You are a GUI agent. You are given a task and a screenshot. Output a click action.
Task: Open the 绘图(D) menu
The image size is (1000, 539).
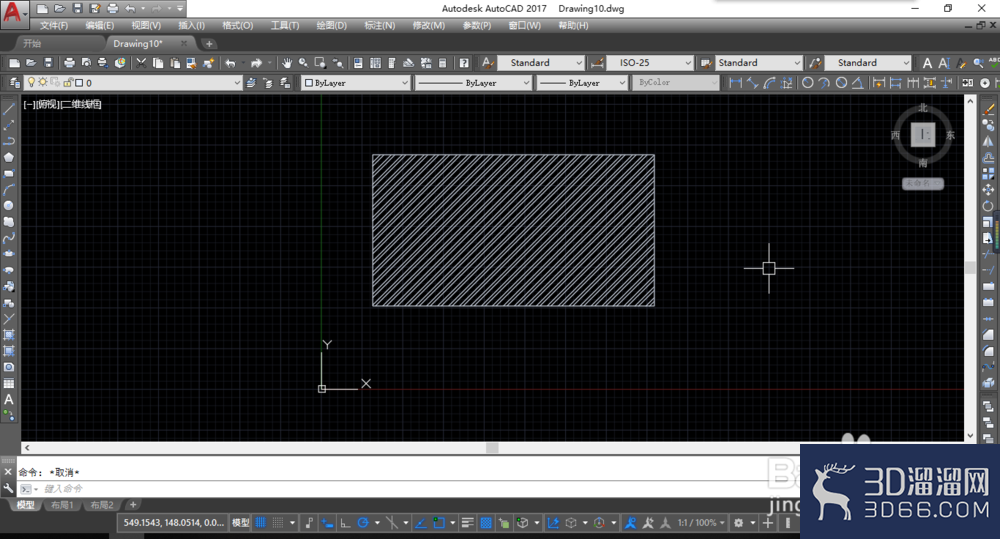[x=332, y=26]
